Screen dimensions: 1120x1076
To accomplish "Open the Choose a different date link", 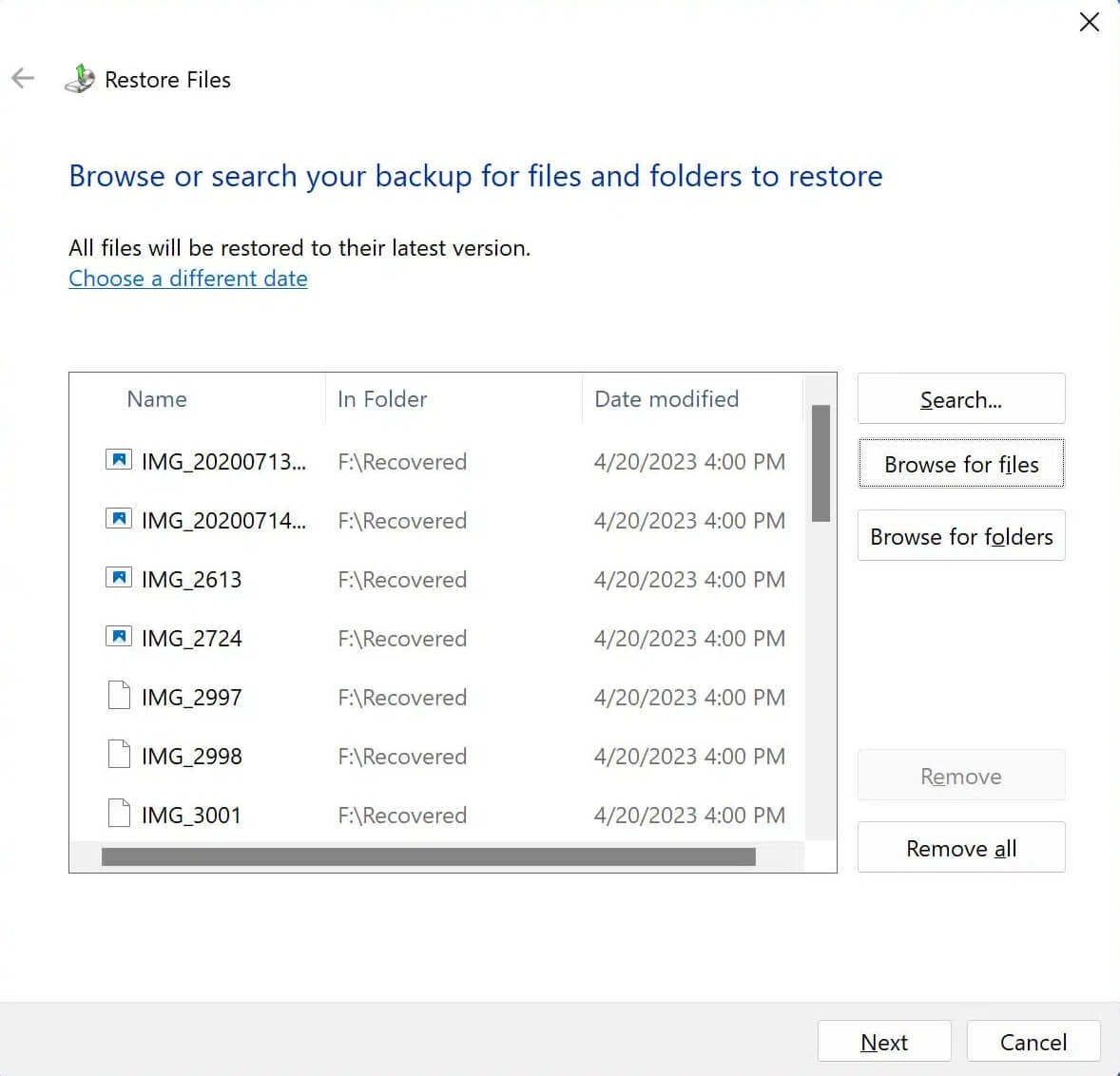I will click(187, 278).
